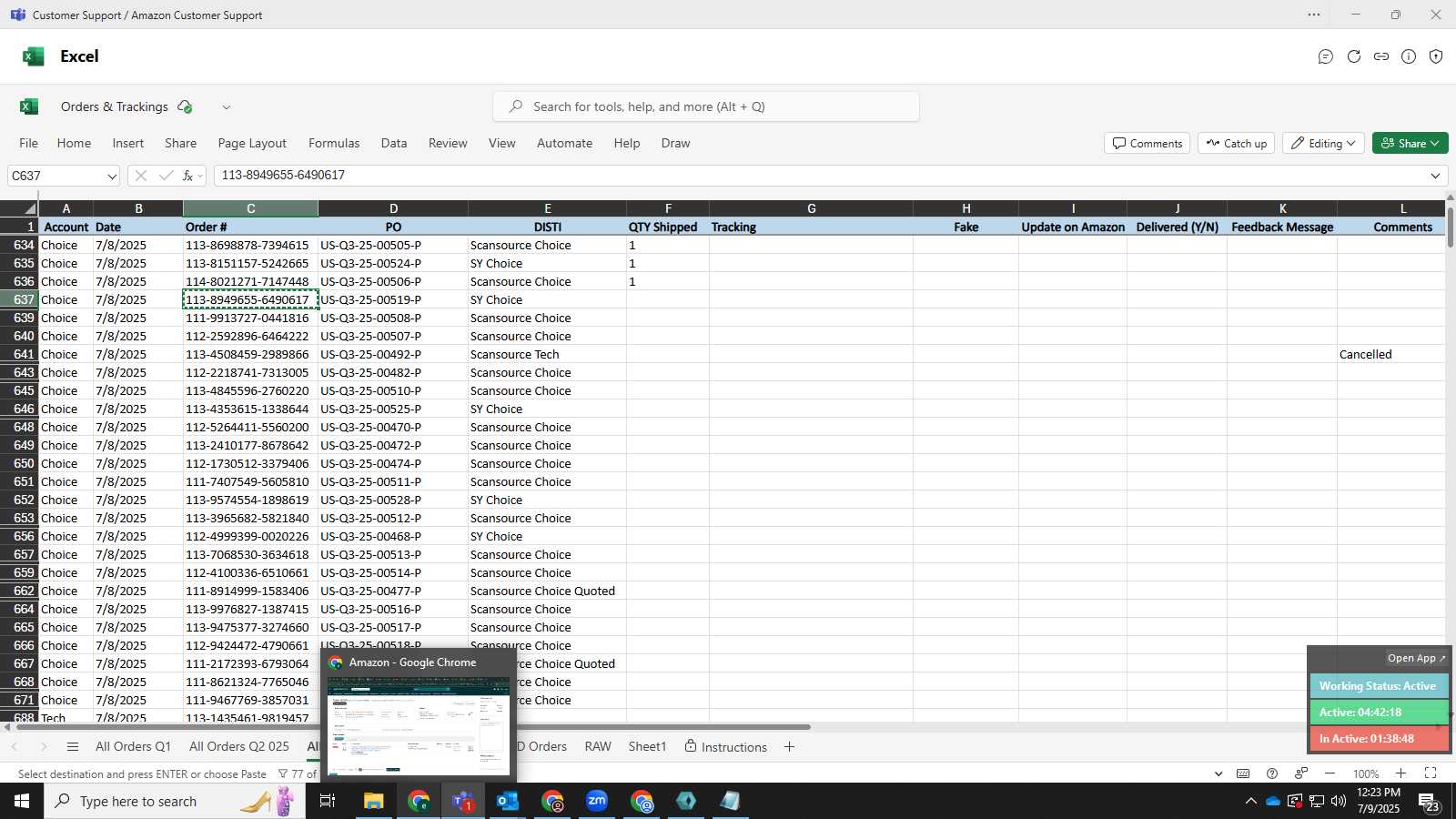1456x819 pixels.
Task: Click the Excel app logo icon
Action: [34, 56]
